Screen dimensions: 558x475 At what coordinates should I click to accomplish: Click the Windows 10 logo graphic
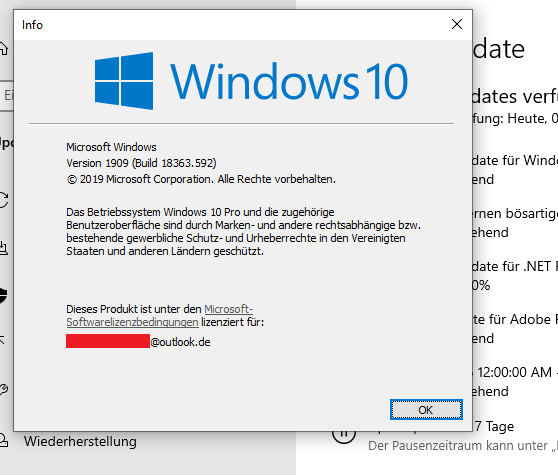pos(251,81)
